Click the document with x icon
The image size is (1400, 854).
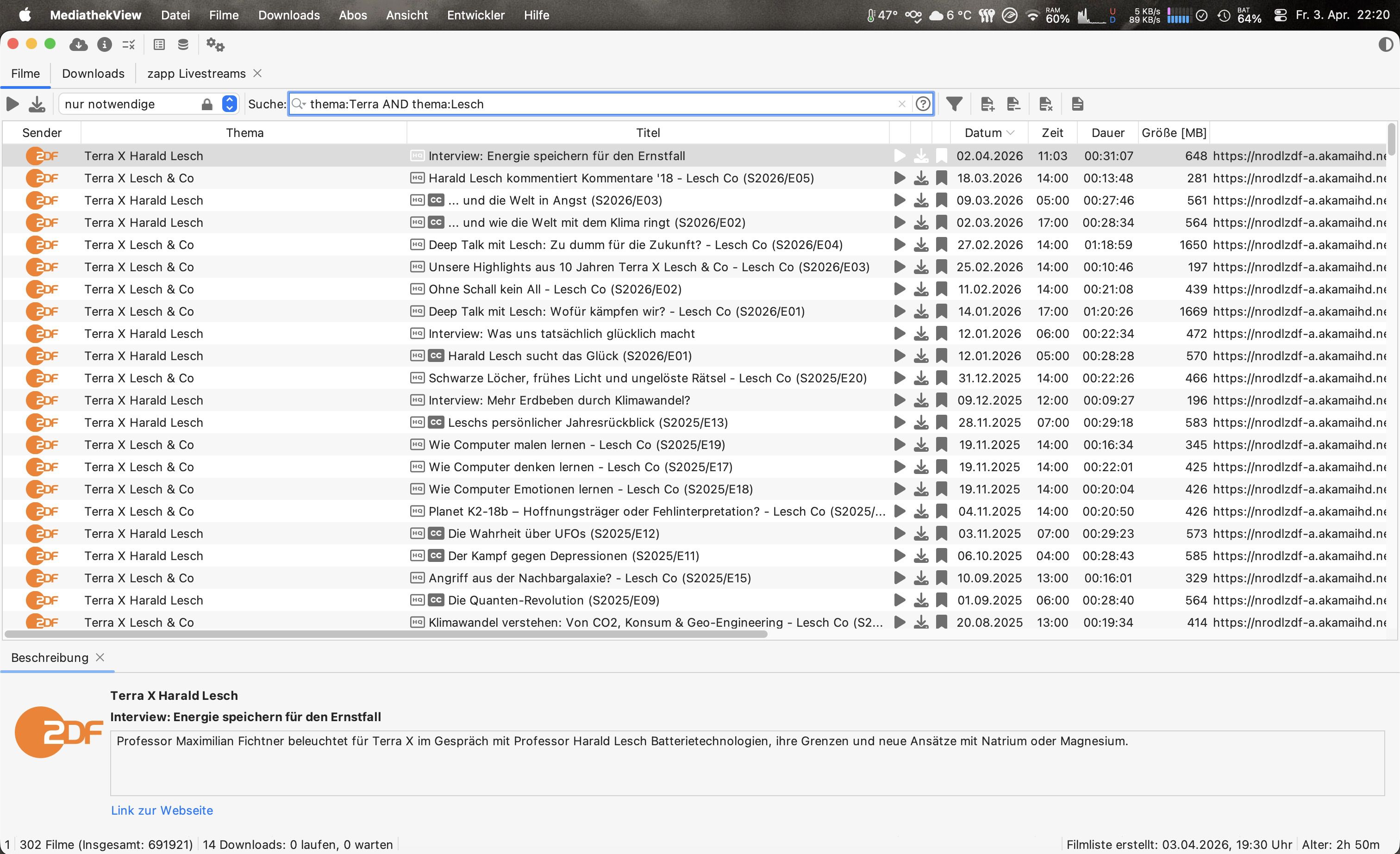coord(1045,104)
